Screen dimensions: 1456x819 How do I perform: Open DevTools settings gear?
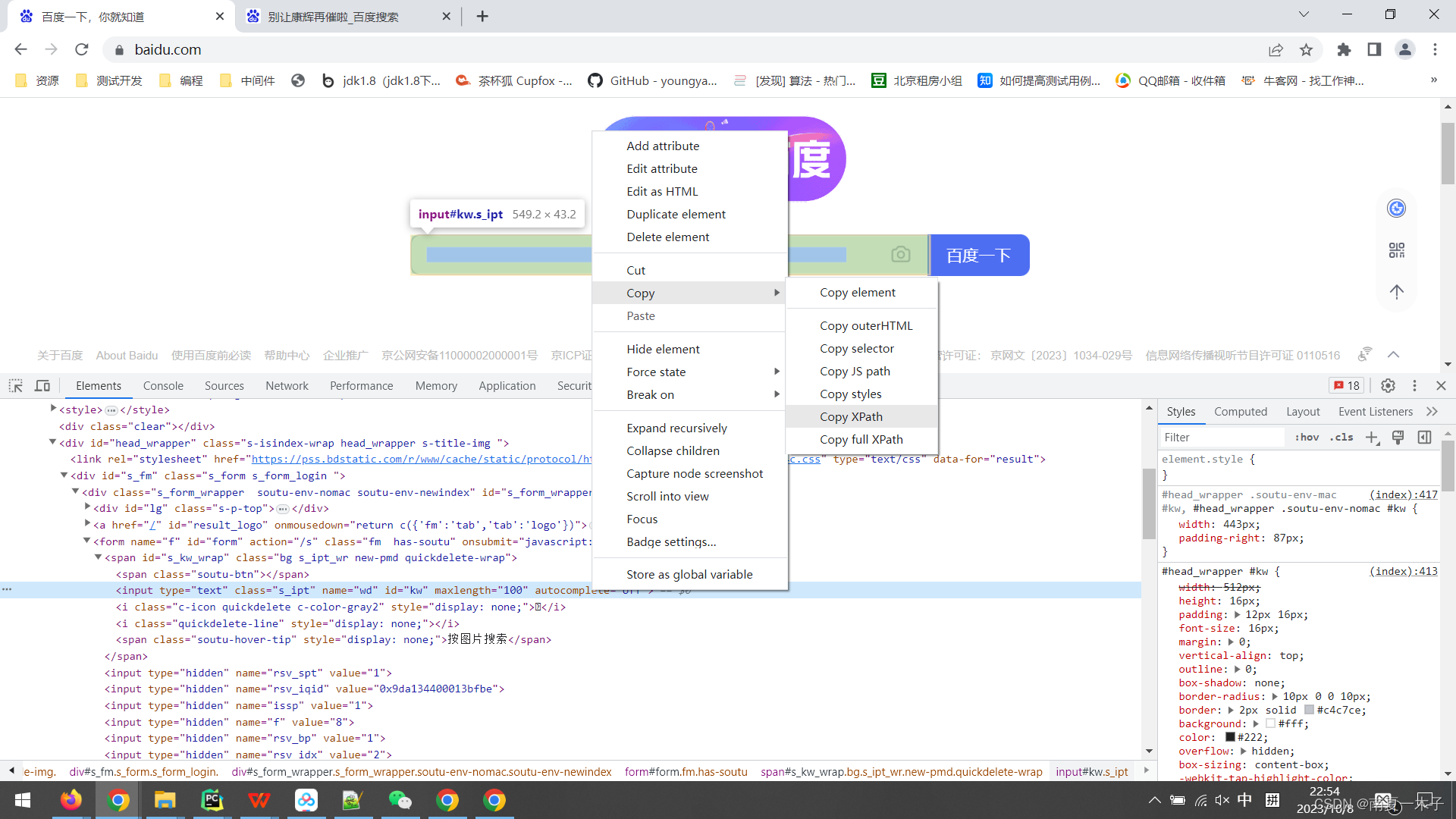coord(1388,385)
